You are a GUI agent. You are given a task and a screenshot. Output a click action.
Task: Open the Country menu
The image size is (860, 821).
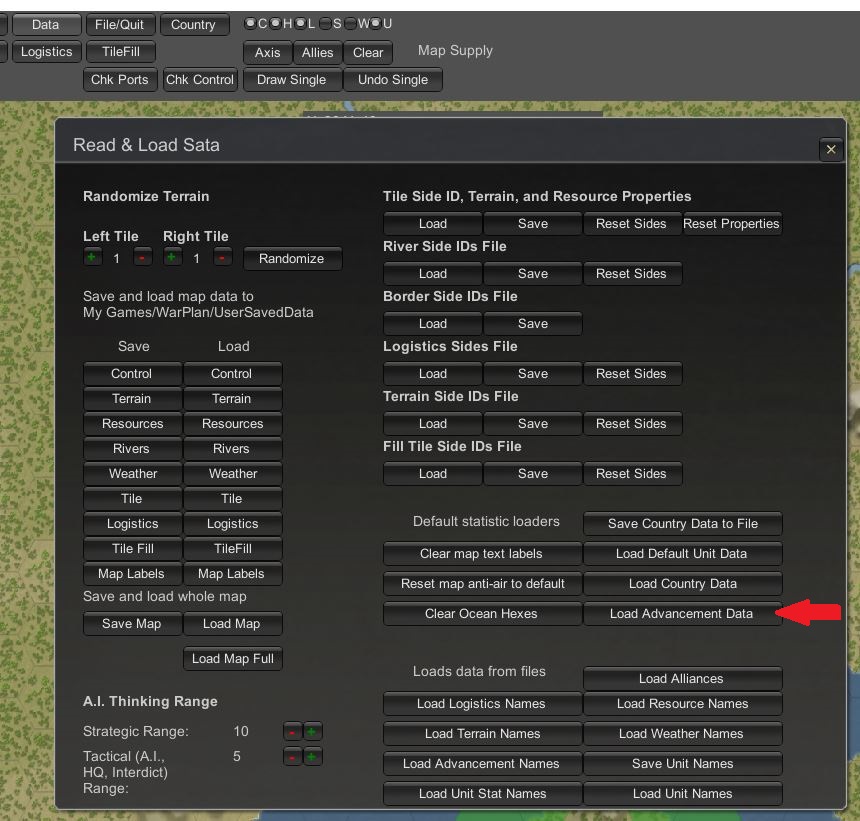[x=193, y=25]
